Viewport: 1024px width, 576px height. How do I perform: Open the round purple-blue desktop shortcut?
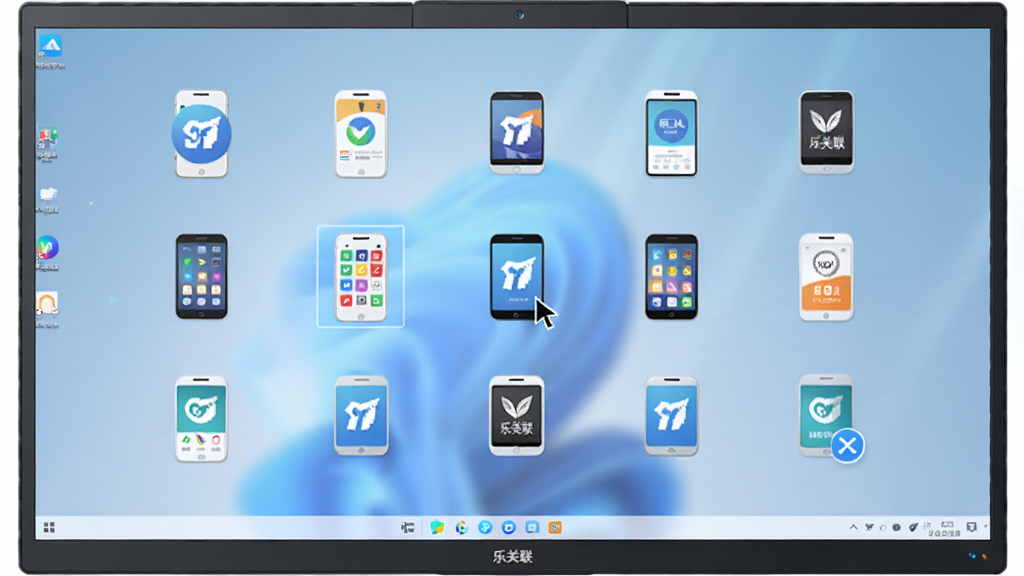tap(47, 248)
